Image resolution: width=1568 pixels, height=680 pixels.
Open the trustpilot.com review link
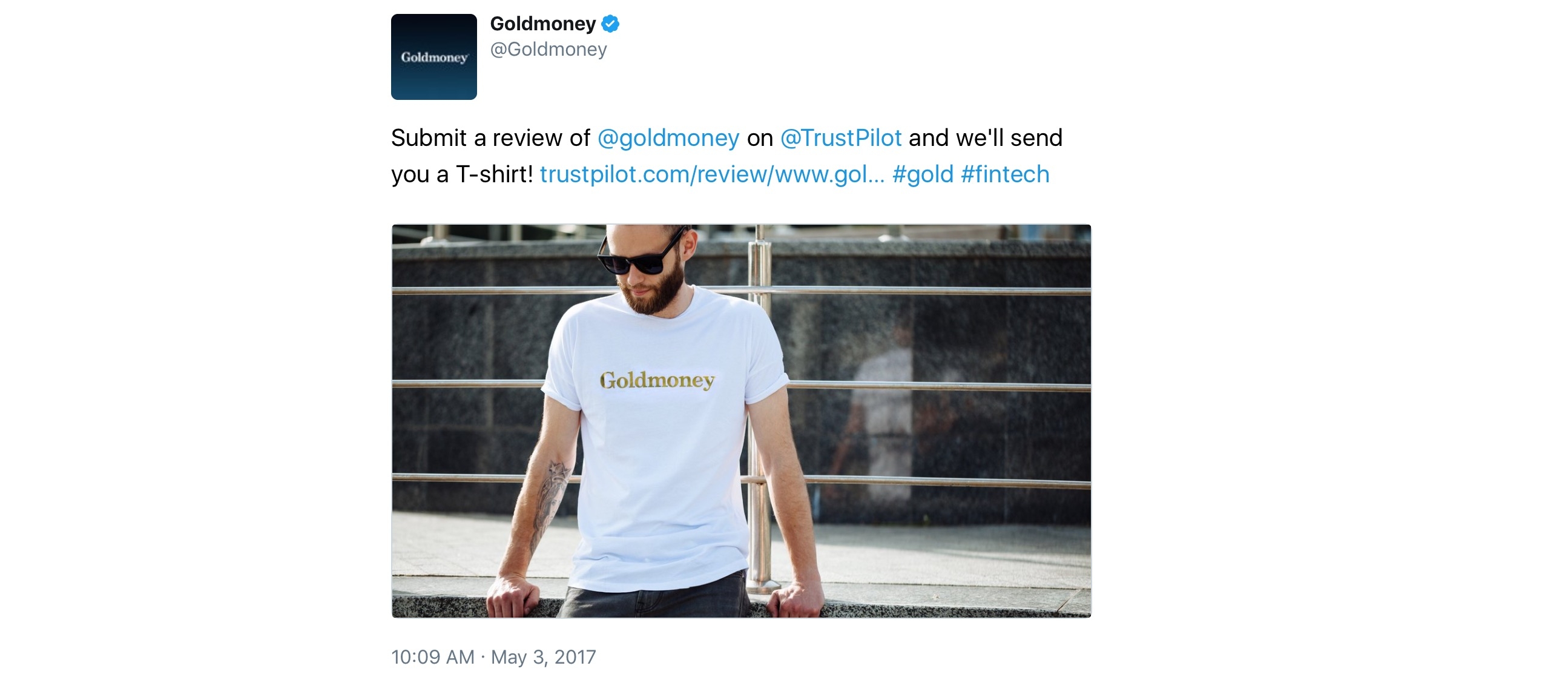711,175
